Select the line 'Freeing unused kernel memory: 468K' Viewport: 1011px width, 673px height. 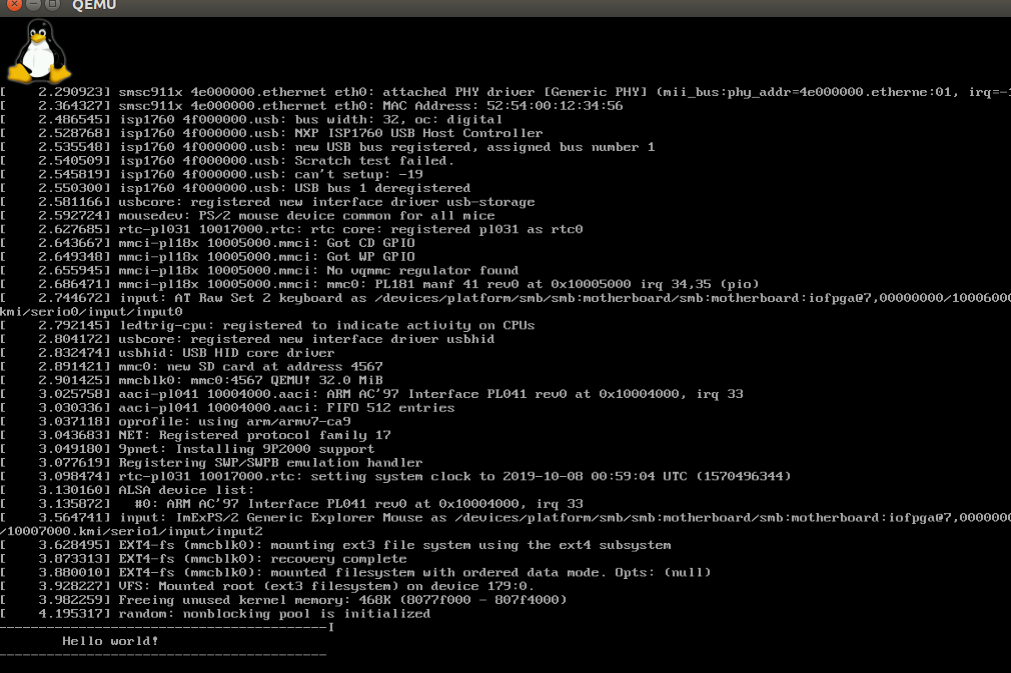pyautogui.click(x=284, y=600)
